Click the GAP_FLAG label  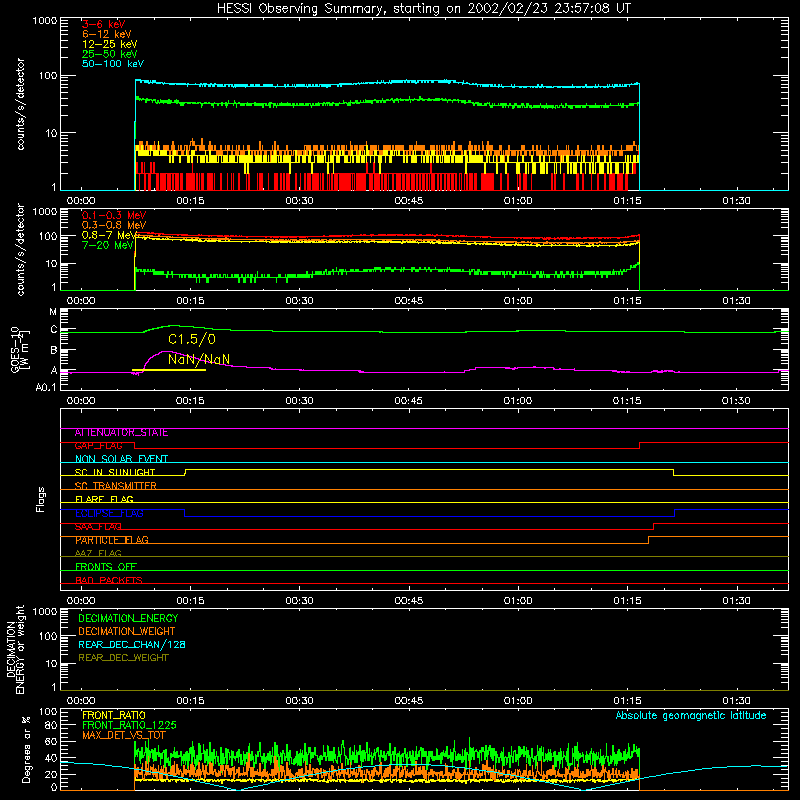[98, 446]
